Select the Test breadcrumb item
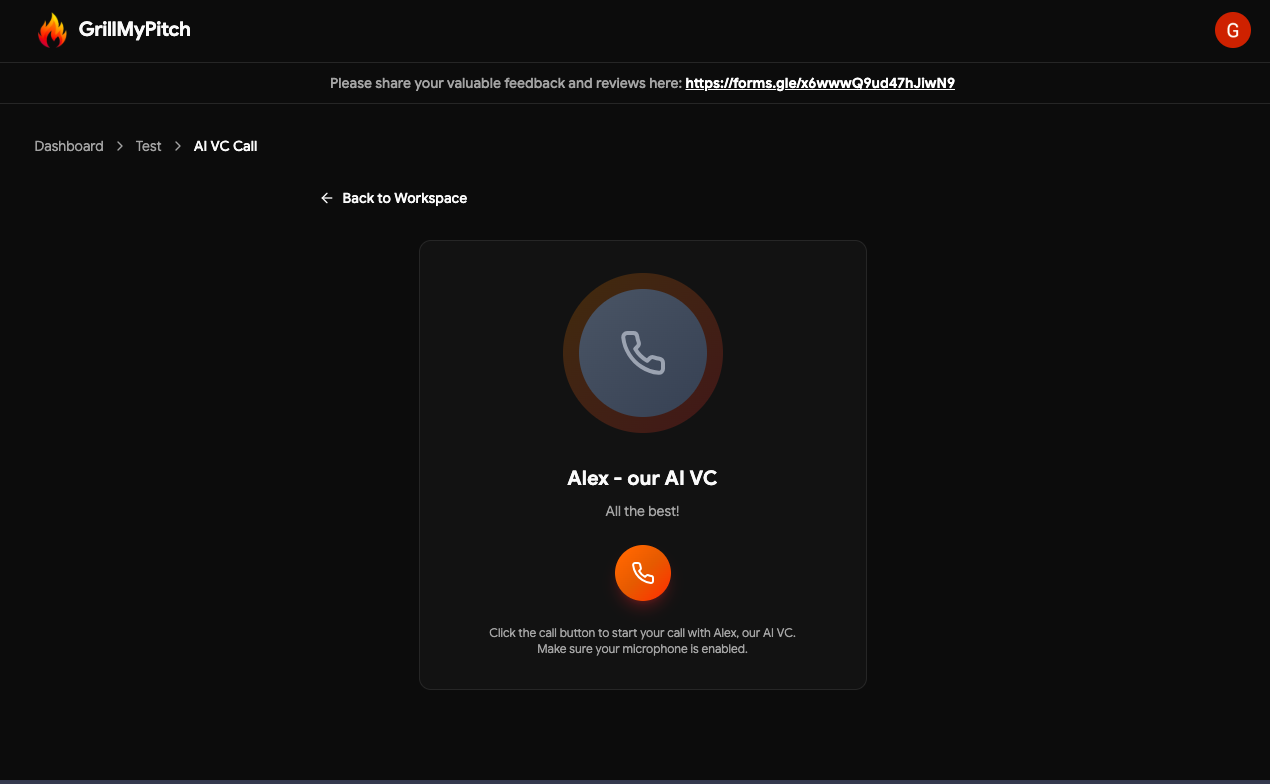 148,146
